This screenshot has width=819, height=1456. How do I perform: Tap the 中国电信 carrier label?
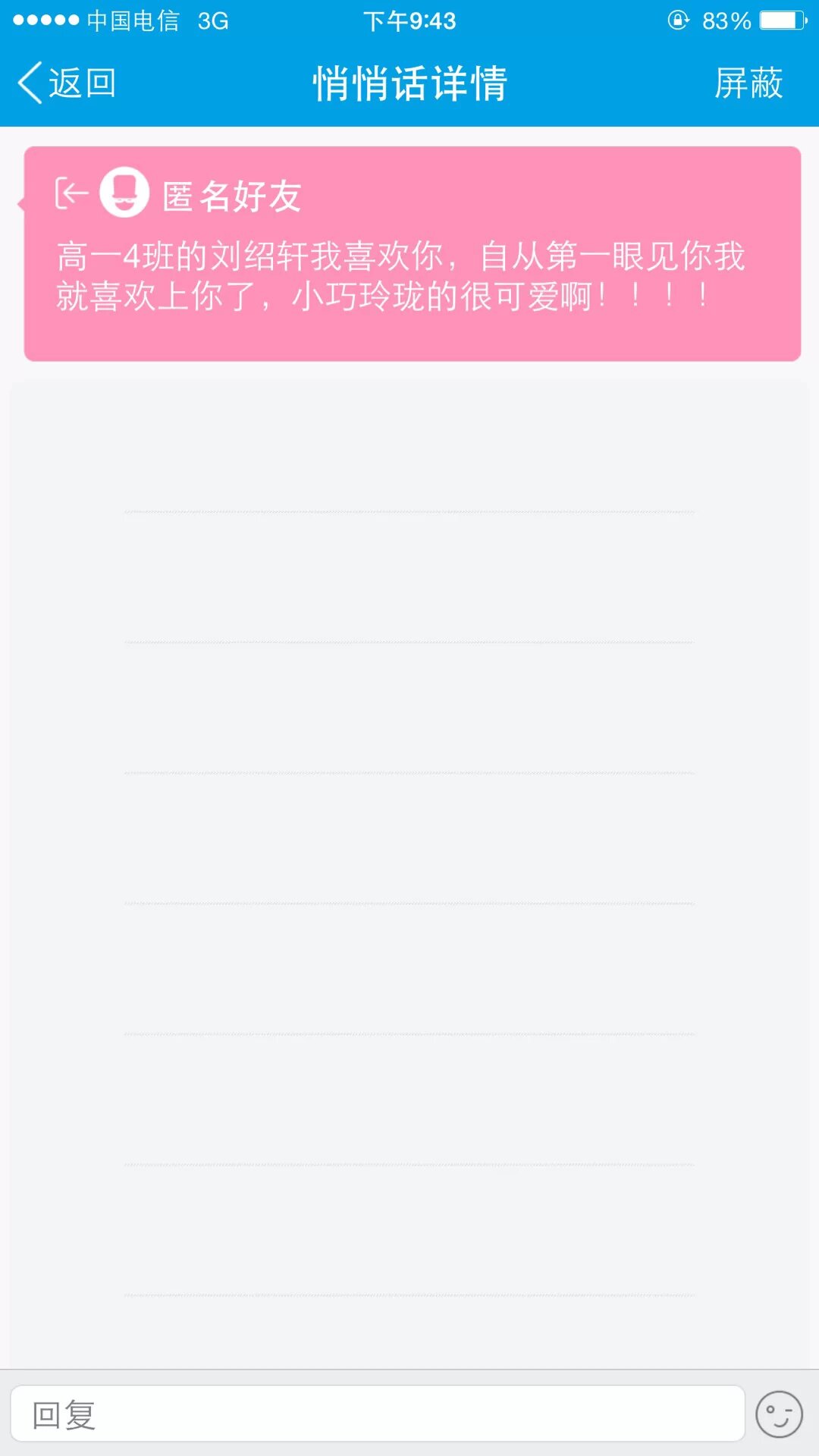[133, 20]
